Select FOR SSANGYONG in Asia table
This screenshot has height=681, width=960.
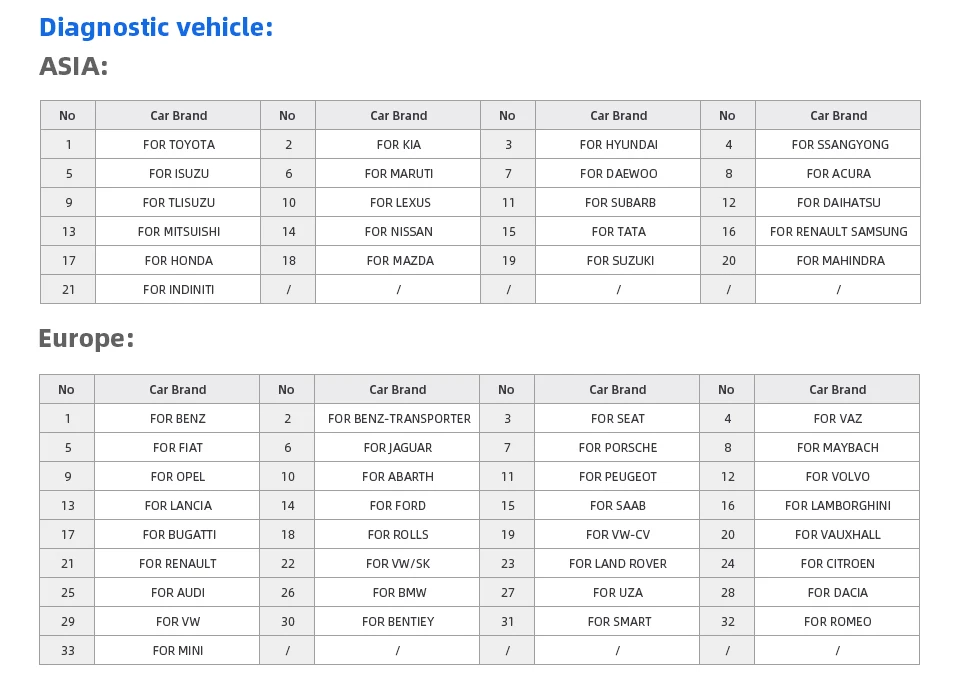click(x=838, y=145)
